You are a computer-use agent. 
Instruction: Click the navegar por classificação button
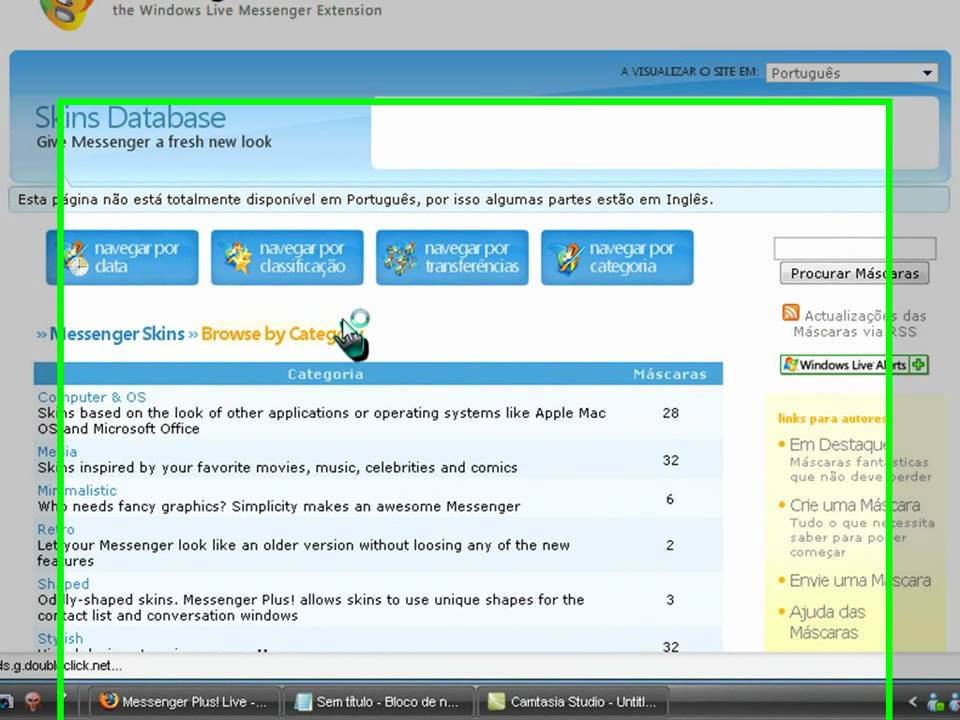[x=287, y=257]
